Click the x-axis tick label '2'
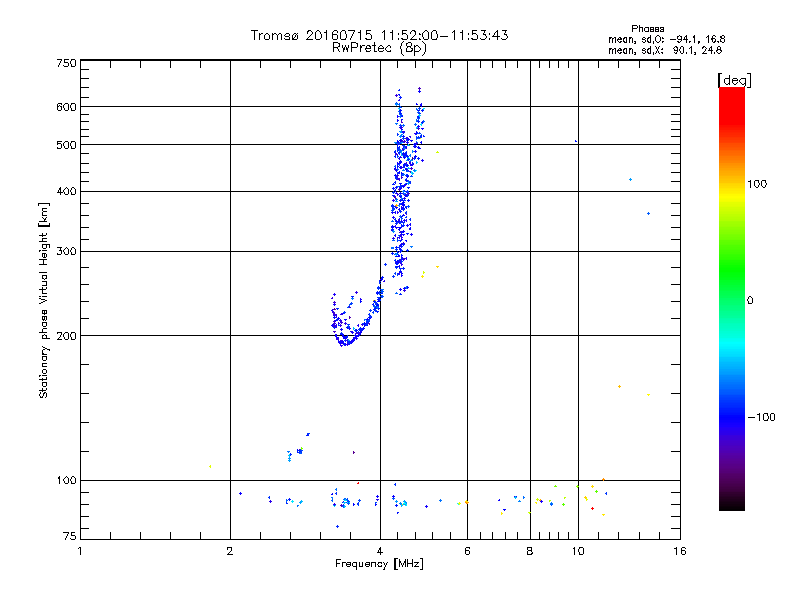 point(230,551)
